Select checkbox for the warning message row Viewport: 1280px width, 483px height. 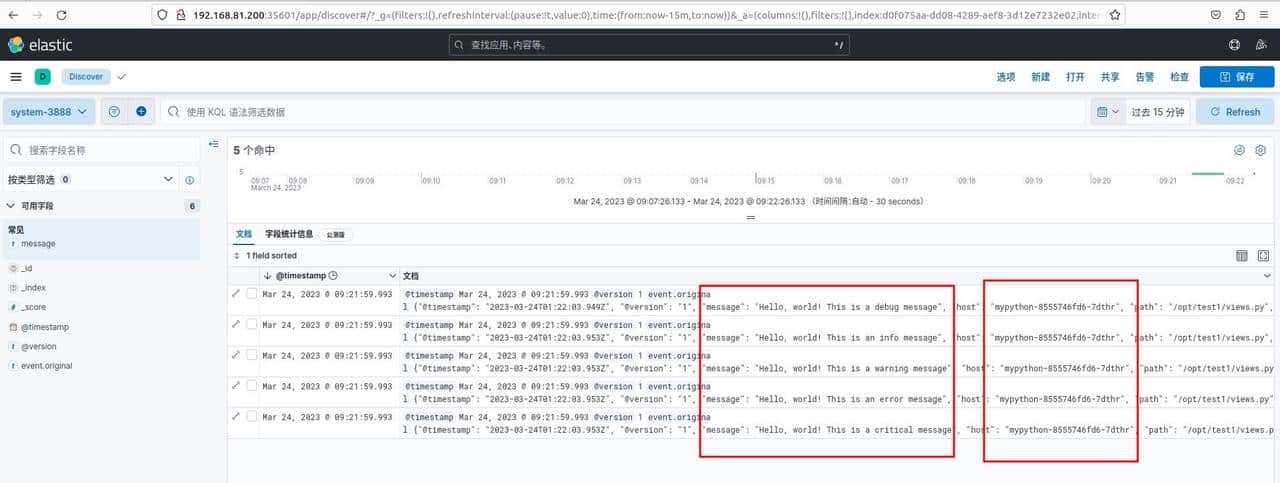252,355
